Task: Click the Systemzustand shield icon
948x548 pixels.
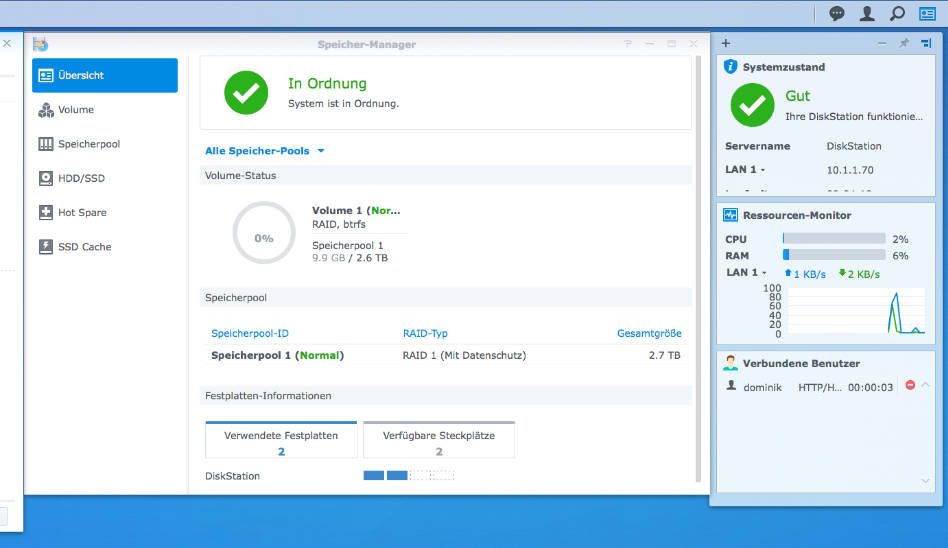Action: pos(730,67)
